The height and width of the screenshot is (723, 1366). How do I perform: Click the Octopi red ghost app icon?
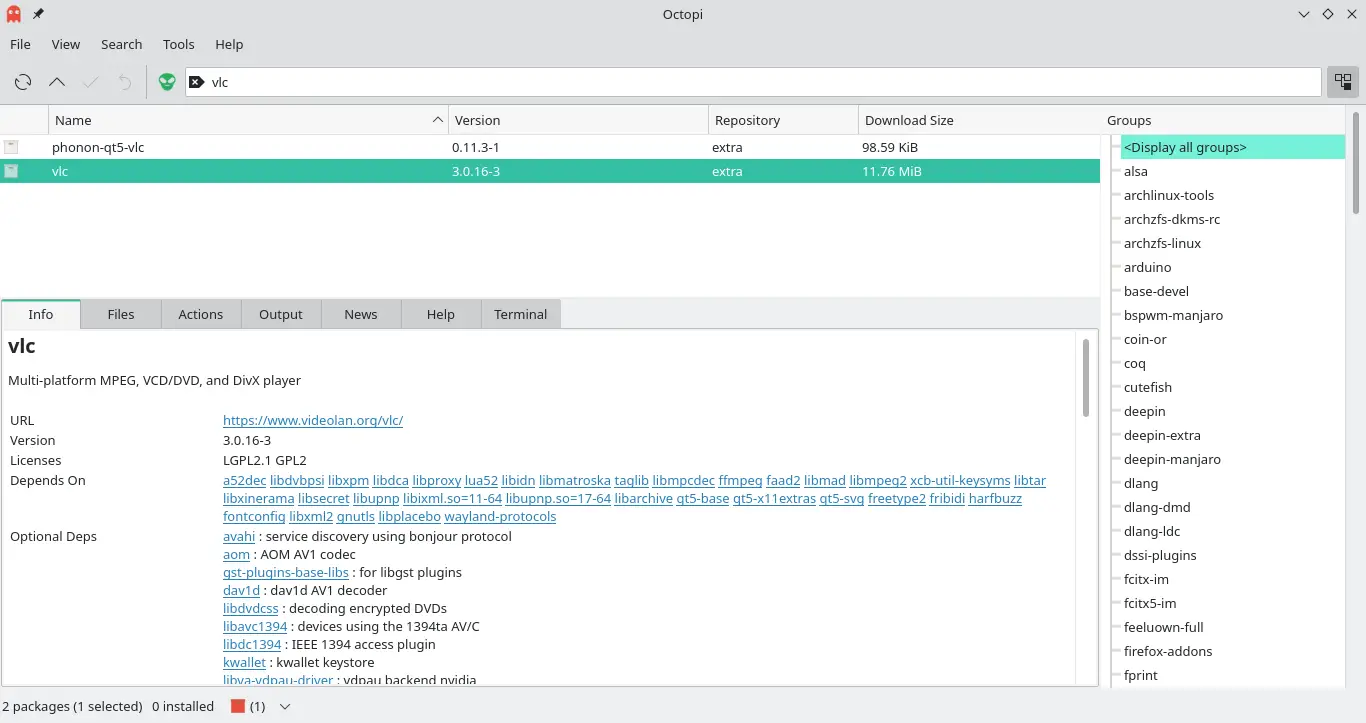pyautogui.click(x=14, y=14)
